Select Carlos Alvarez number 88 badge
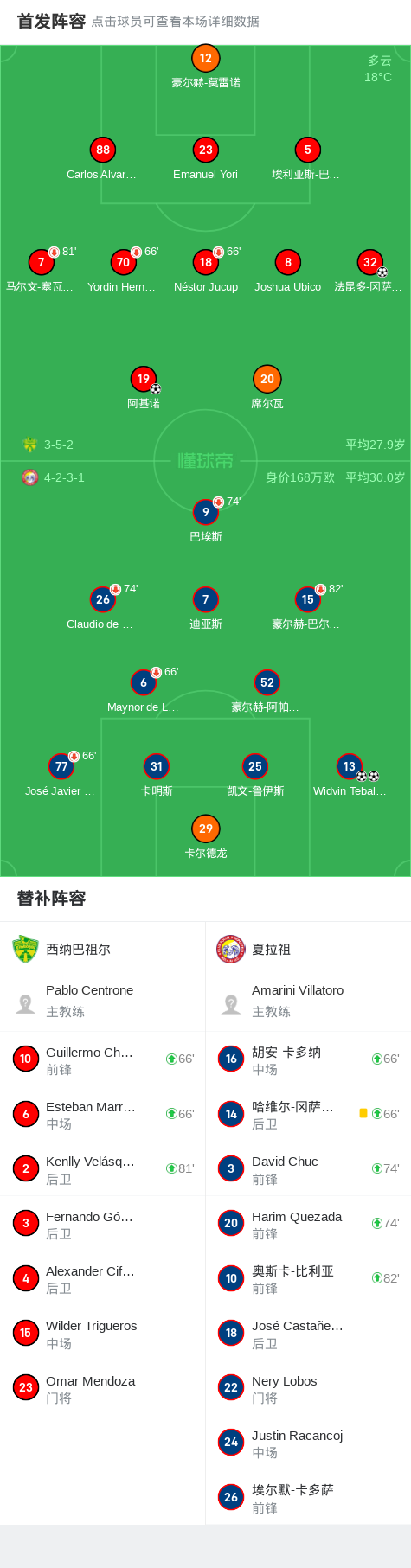The width and height of the screenshot is (411, 1568). tap(103, 150)
